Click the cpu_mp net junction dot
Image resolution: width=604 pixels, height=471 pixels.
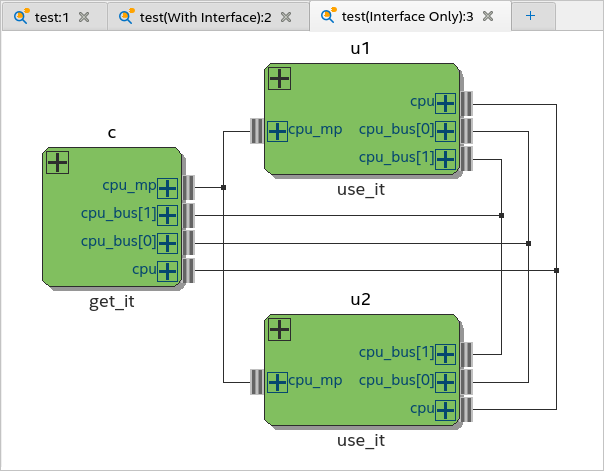coord(223,188)
